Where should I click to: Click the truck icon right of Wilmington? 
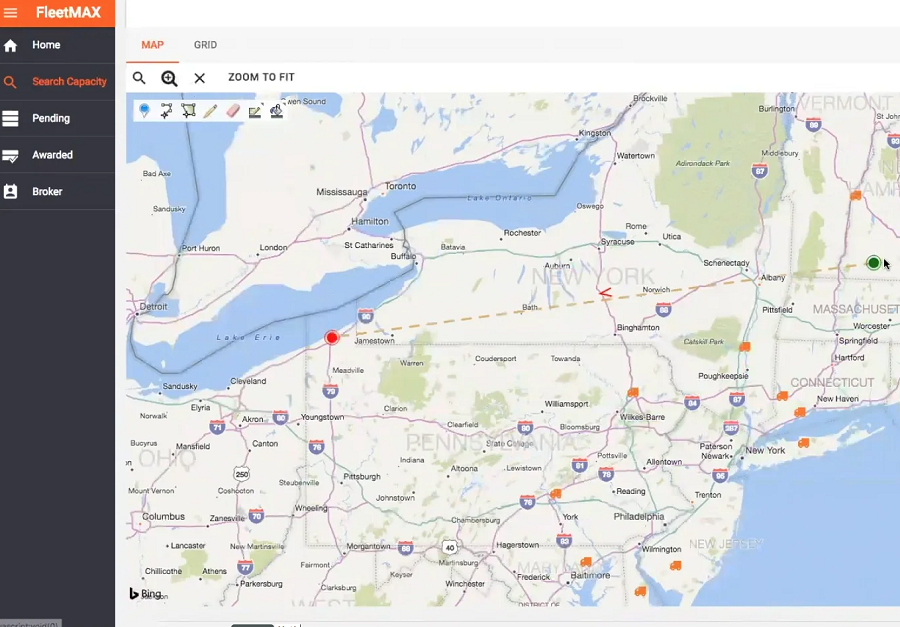point(676,566)
